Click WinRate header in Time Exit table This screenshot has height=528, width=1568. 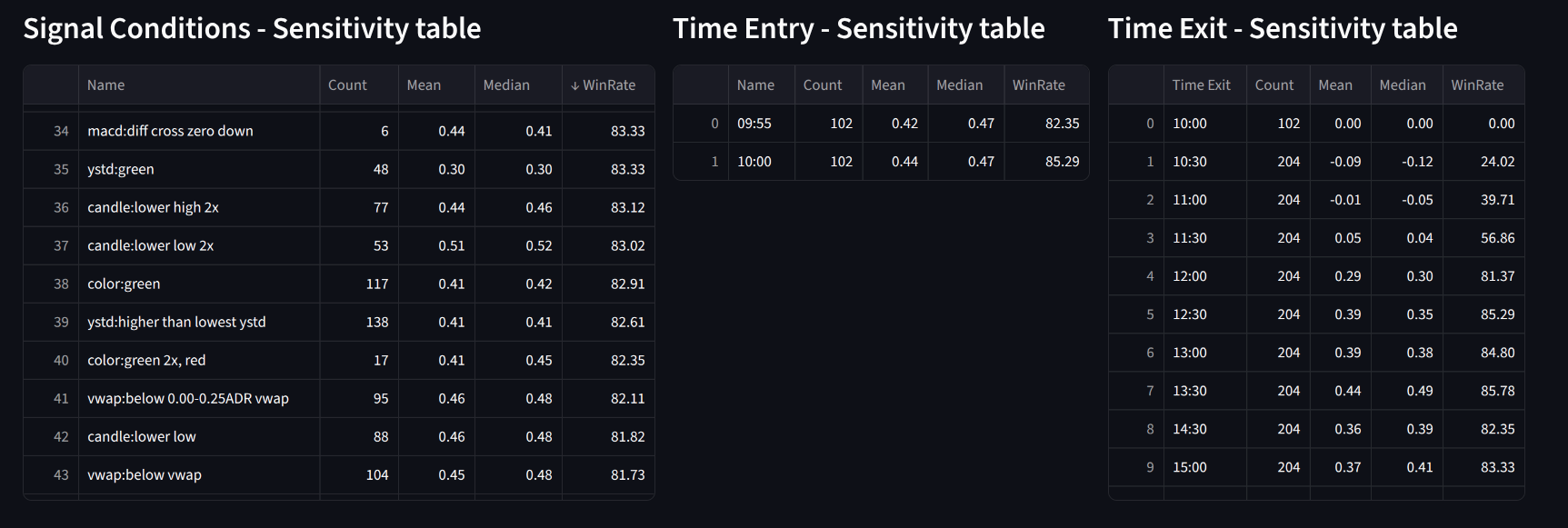click(1477, 85)
